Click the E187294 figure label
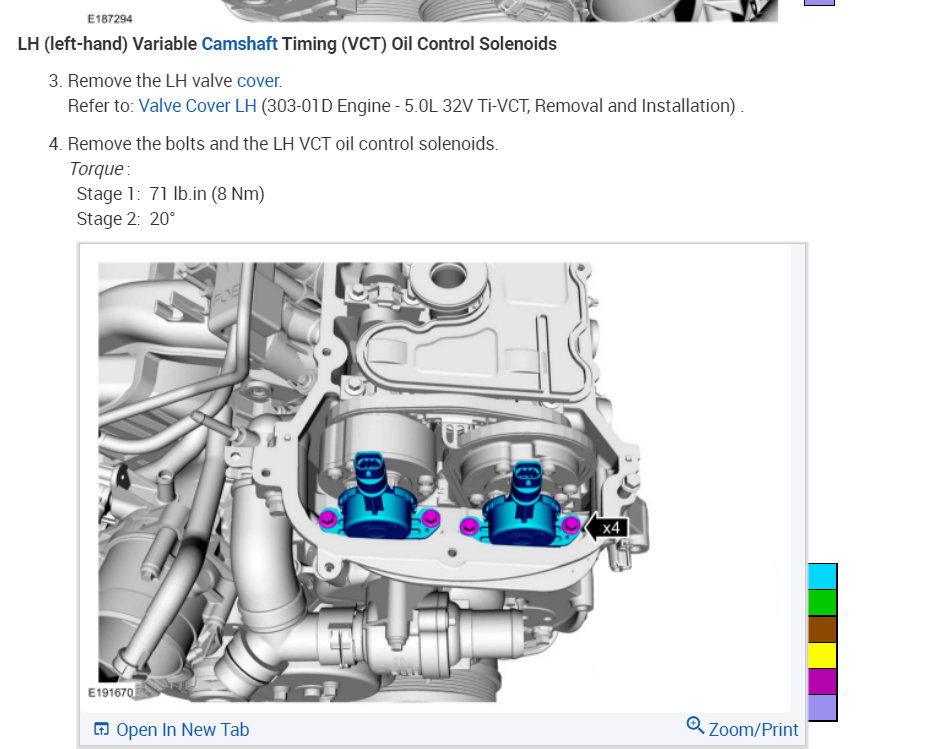The width and height of the screenshot is (935, 749). pos(113,17)
